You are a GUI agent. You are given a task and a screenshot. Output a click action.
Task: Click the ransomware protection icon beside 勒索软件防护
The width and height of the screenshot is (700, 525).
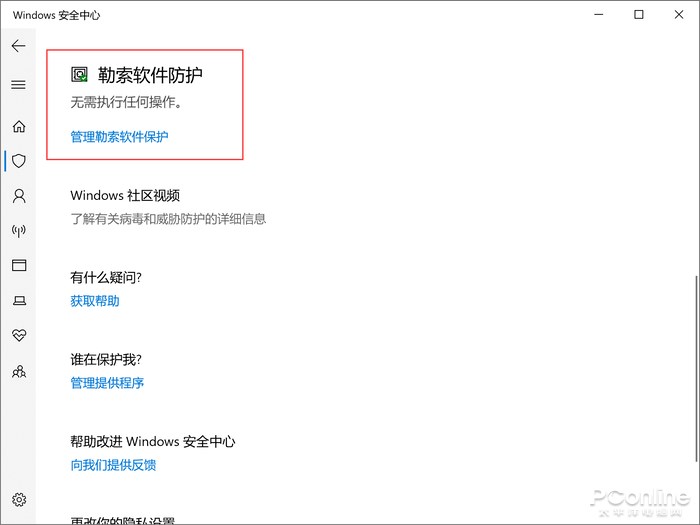pos(79,75)
